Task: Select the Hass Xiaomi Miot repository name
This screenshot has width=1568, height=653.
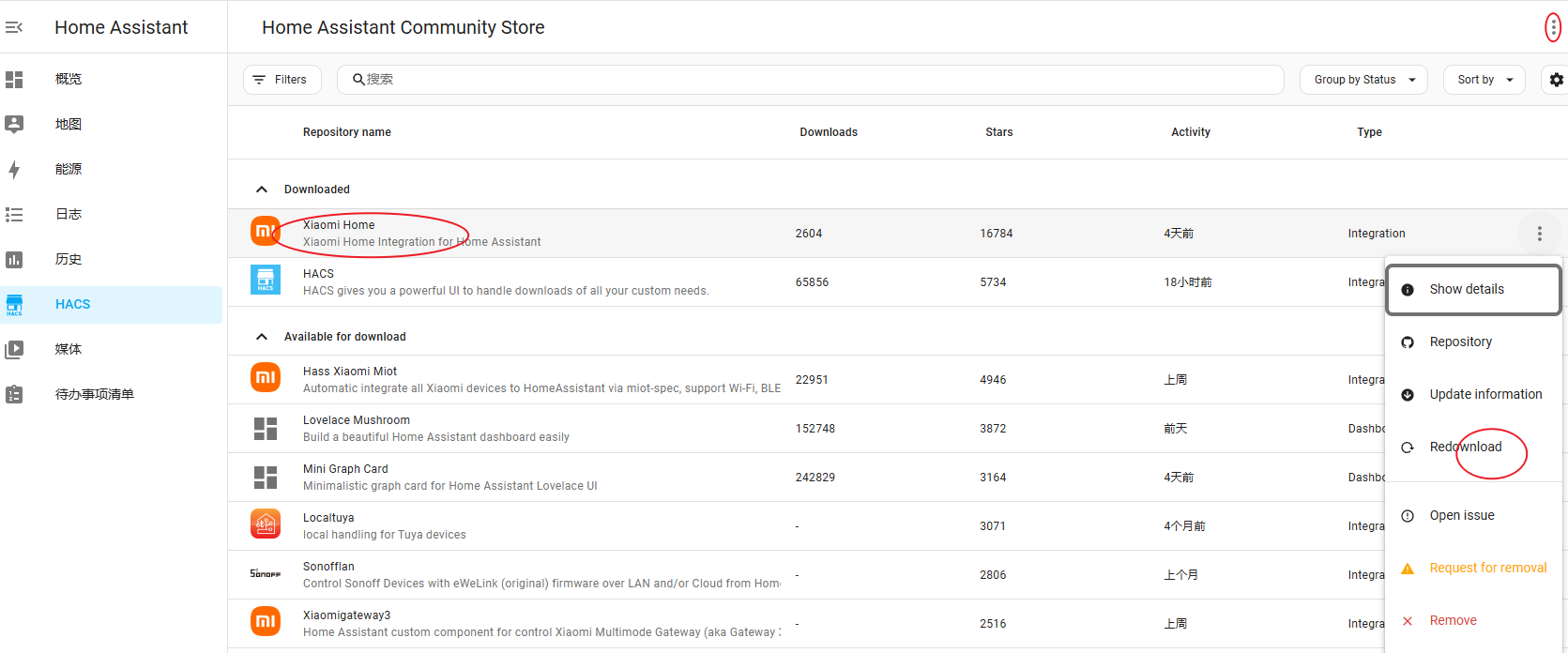Action: click(350, 372)
